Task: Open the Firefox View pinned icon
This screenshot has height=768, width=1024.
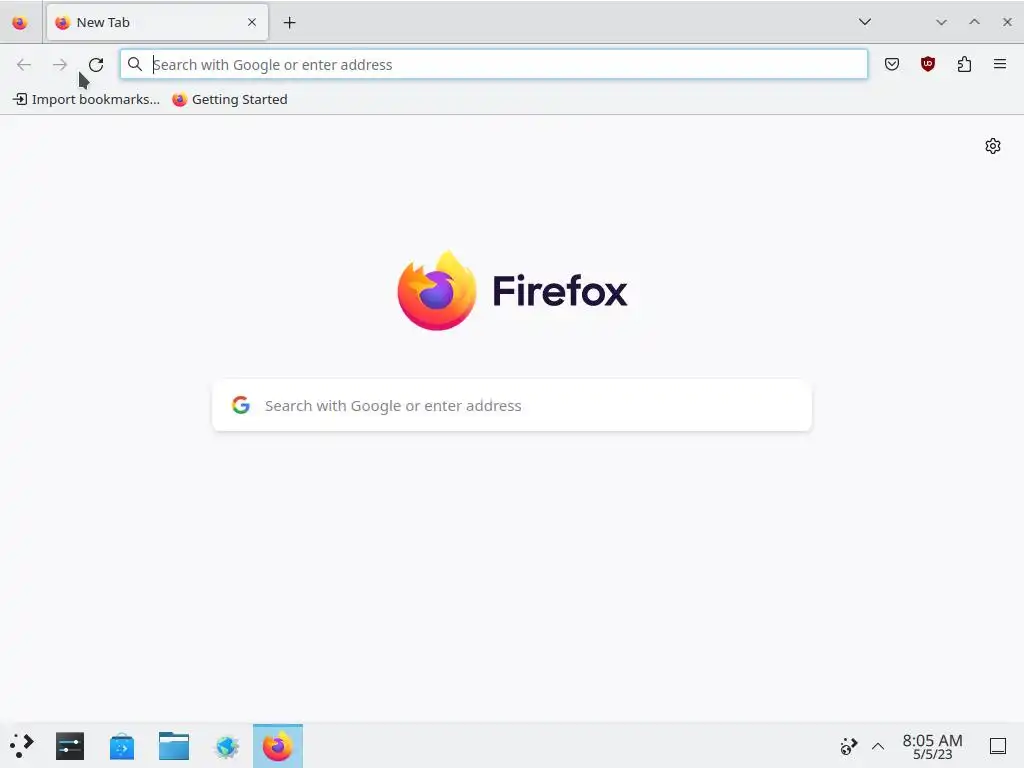Action: click(x=20, y=23)
